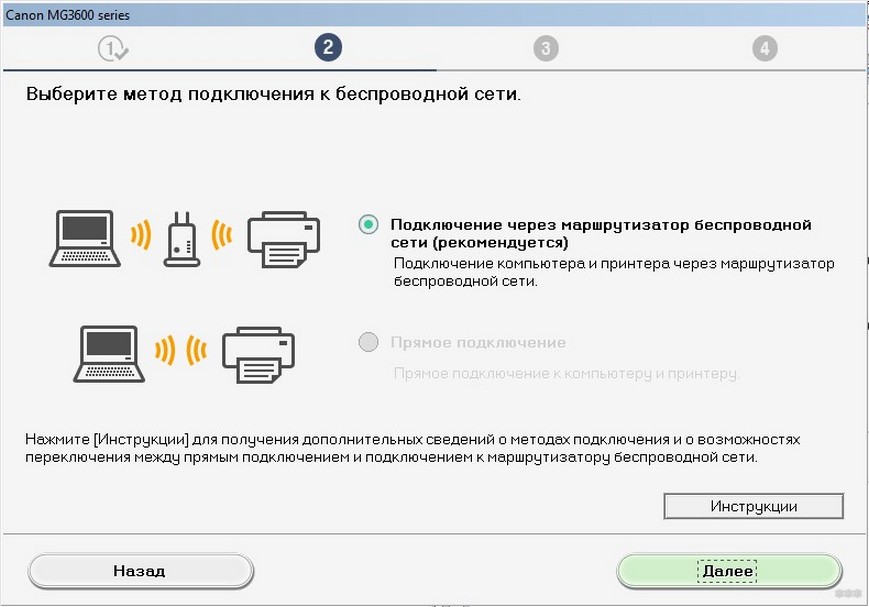
Task: Click the printer icon in router connection diagram
Action: point(284,238)
